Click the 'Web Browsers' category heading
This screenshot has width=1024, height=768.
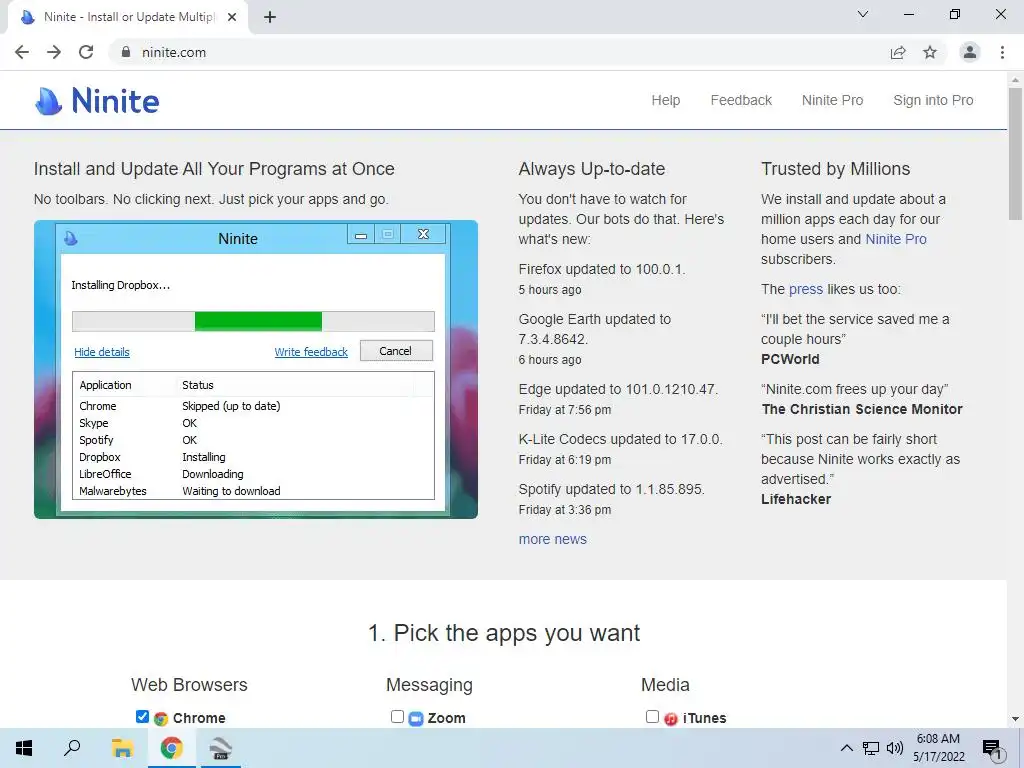pyautogui.click(x=189, y=685)
